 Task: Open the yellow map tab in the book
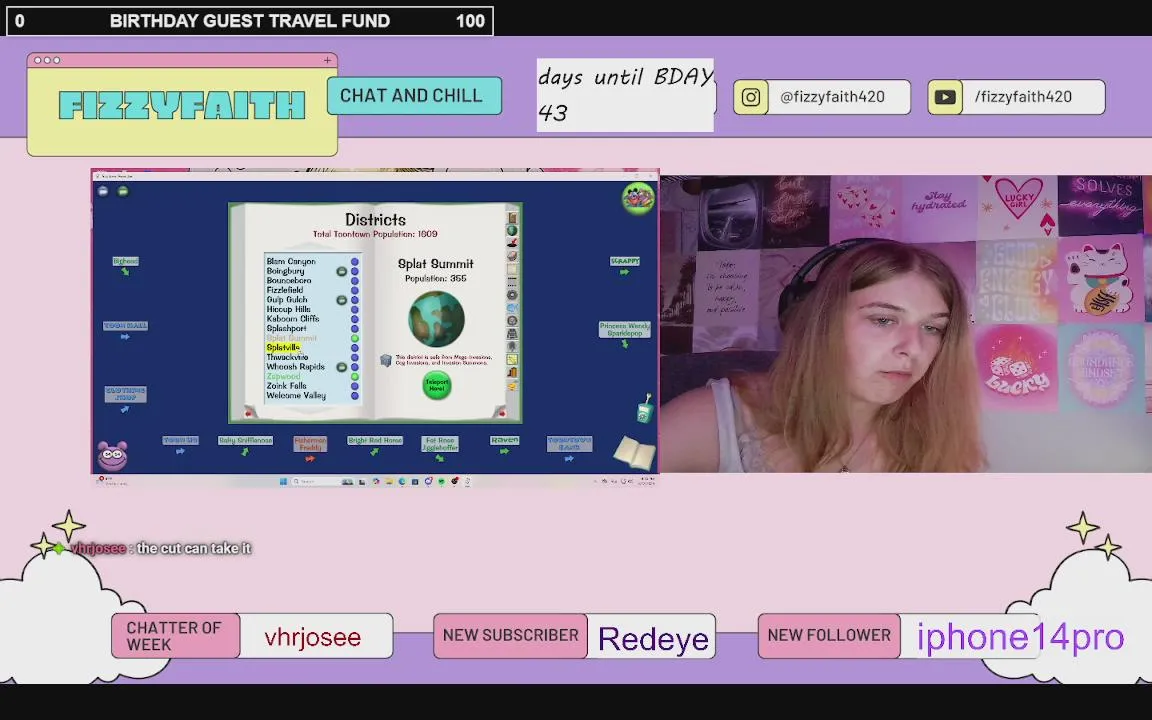512,359
